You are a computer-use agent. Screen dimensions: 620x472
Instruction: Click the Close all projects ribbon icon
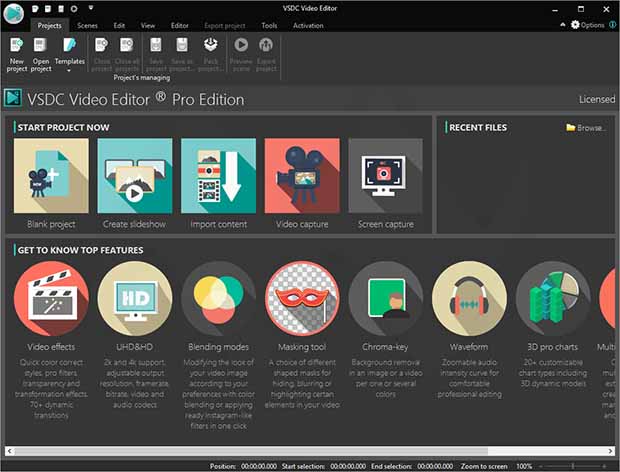[x=127, y=45]
